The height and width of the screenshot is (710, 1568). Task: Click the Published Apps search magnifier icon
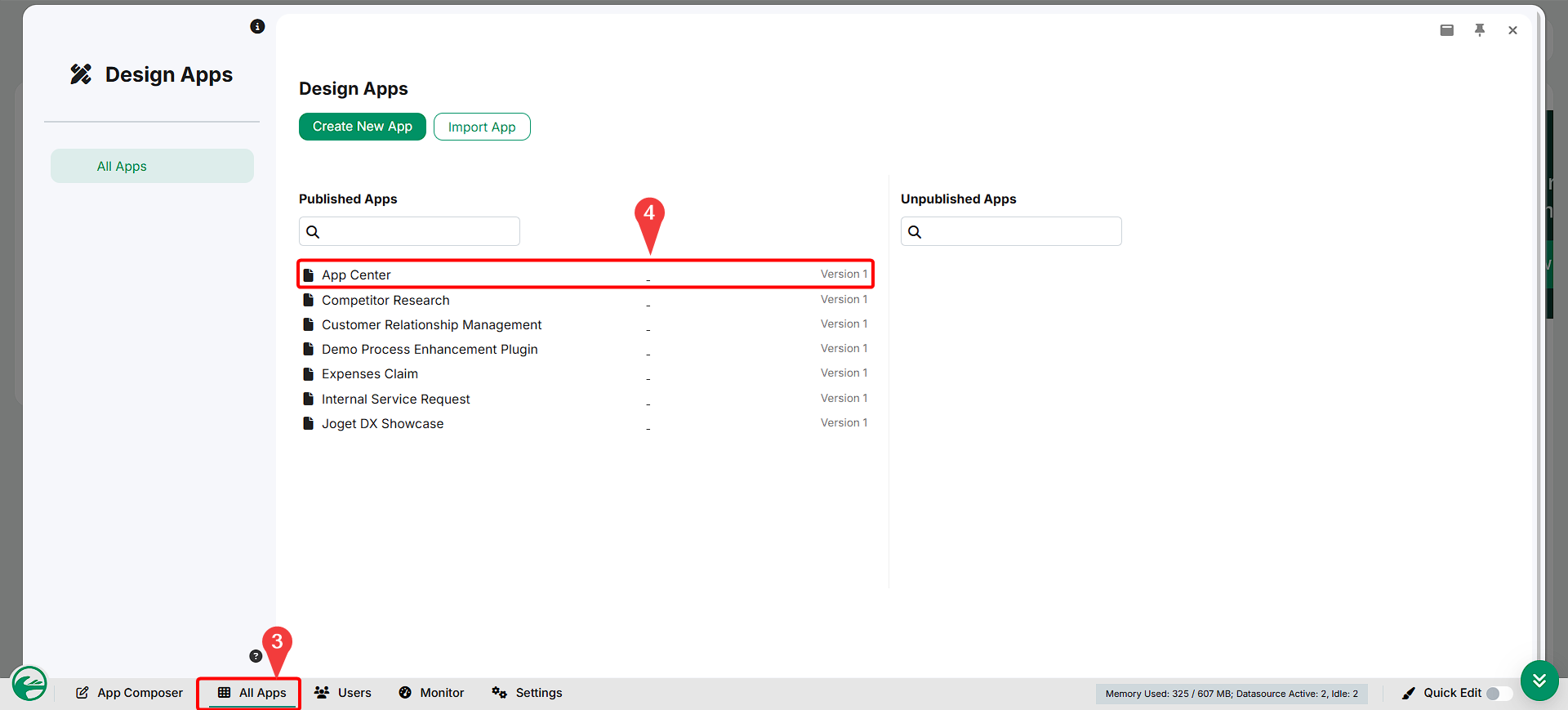coord(313,232)
